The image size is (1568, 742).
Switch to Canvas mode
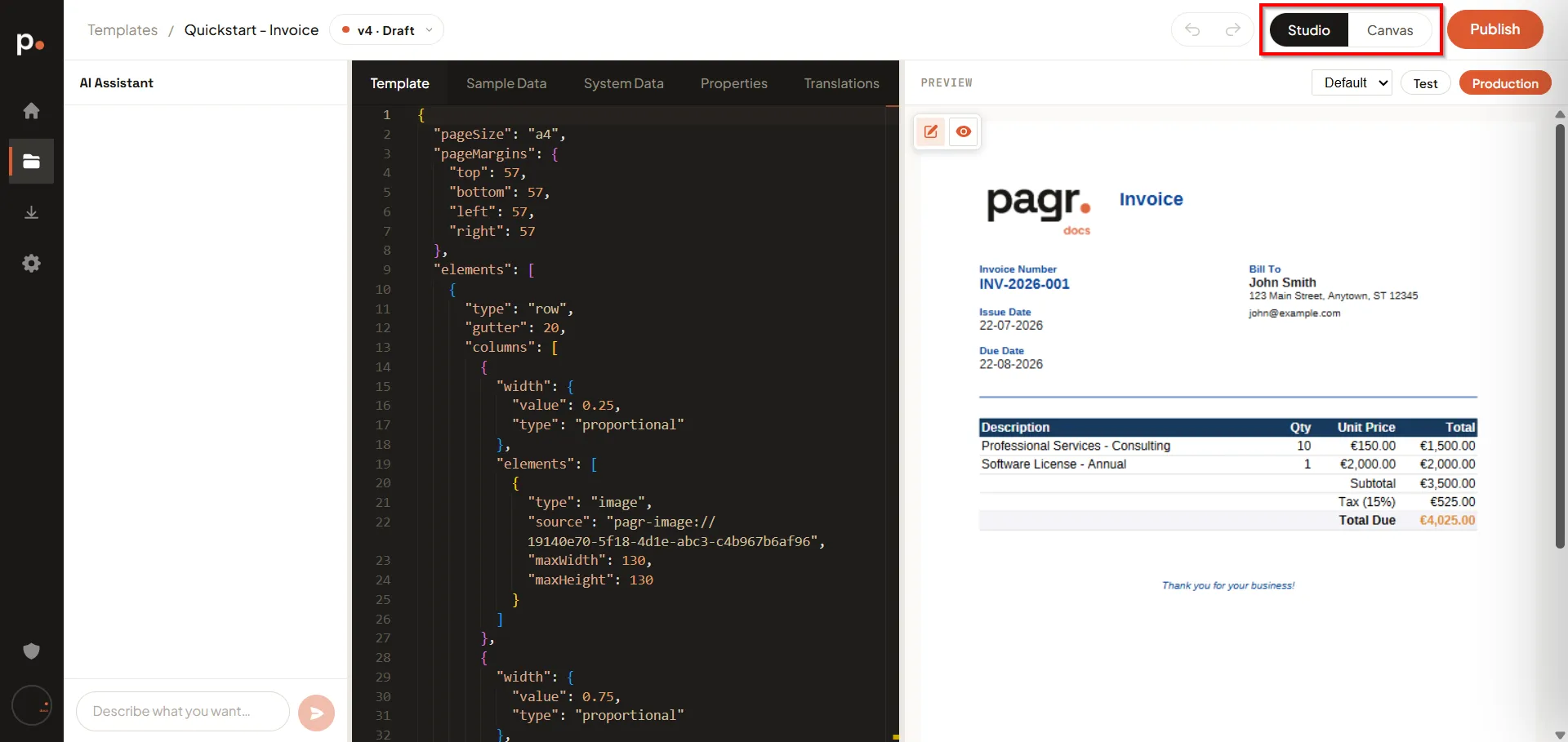(x=1389, y=30)
